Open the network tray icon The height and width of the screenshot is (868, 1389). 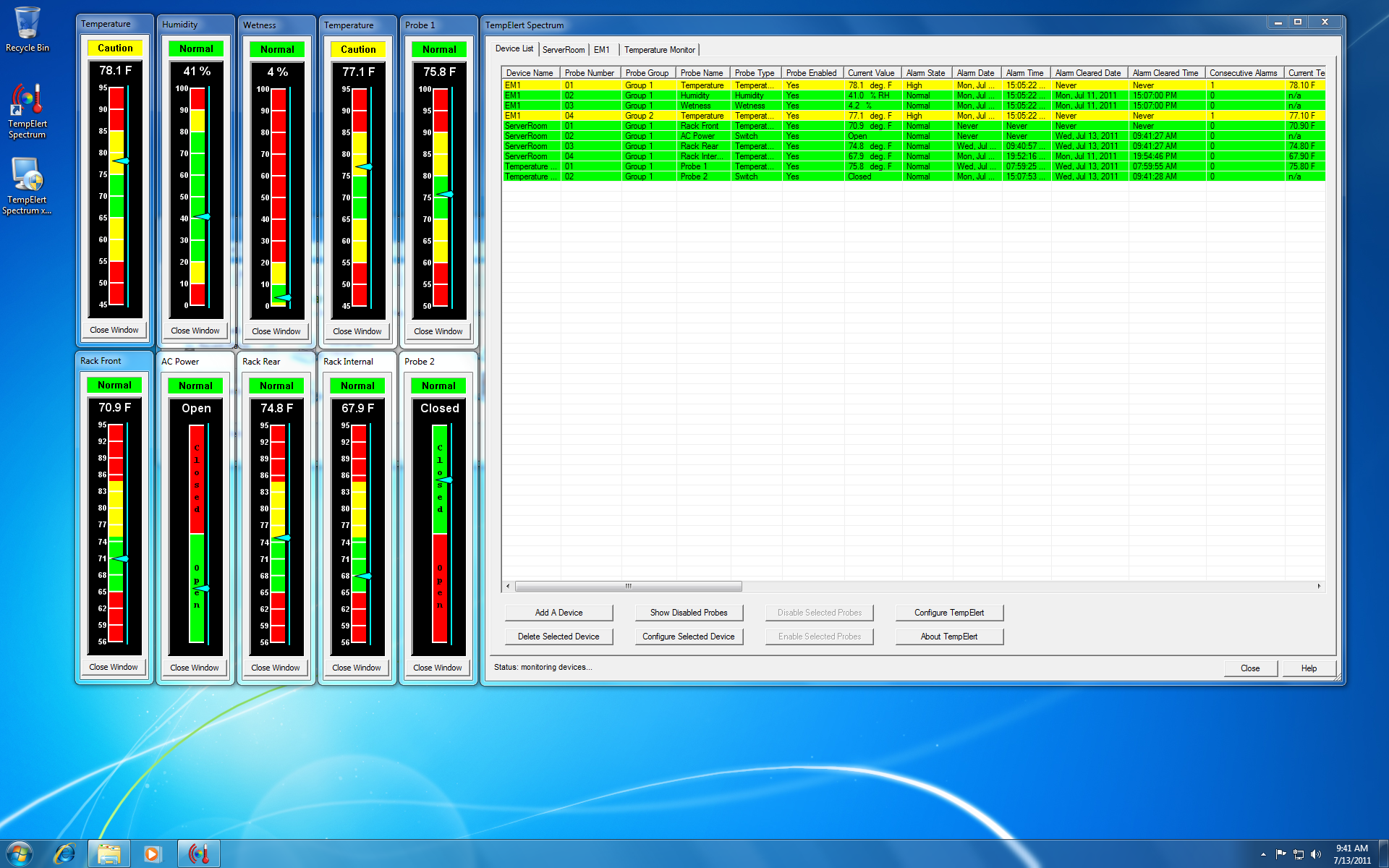click(1298, 854)
